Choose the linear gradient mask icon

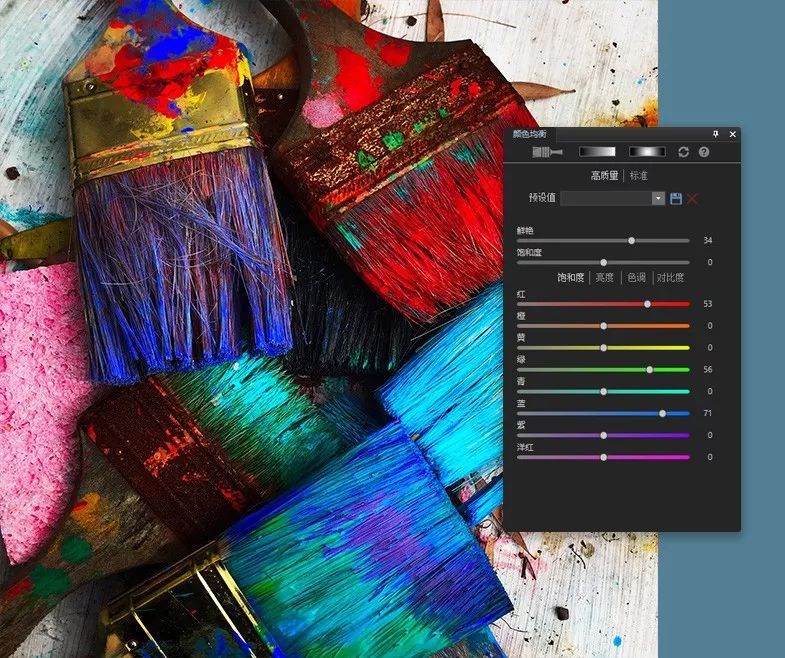(597, 152)
